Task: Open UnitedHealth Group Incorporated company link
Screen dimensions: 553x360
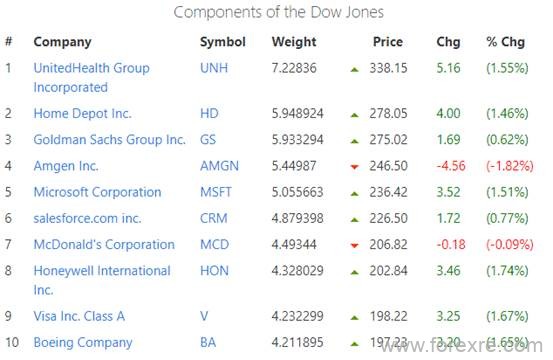Action: tap(91, 78)
